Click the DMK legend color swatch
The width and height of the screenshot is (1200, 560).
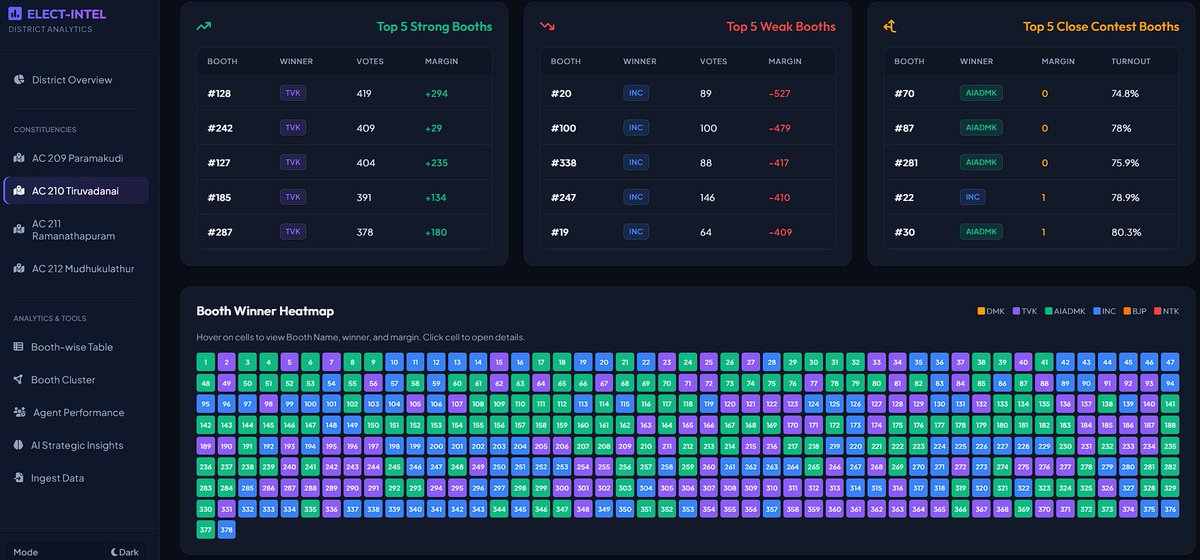coord(981,311)
